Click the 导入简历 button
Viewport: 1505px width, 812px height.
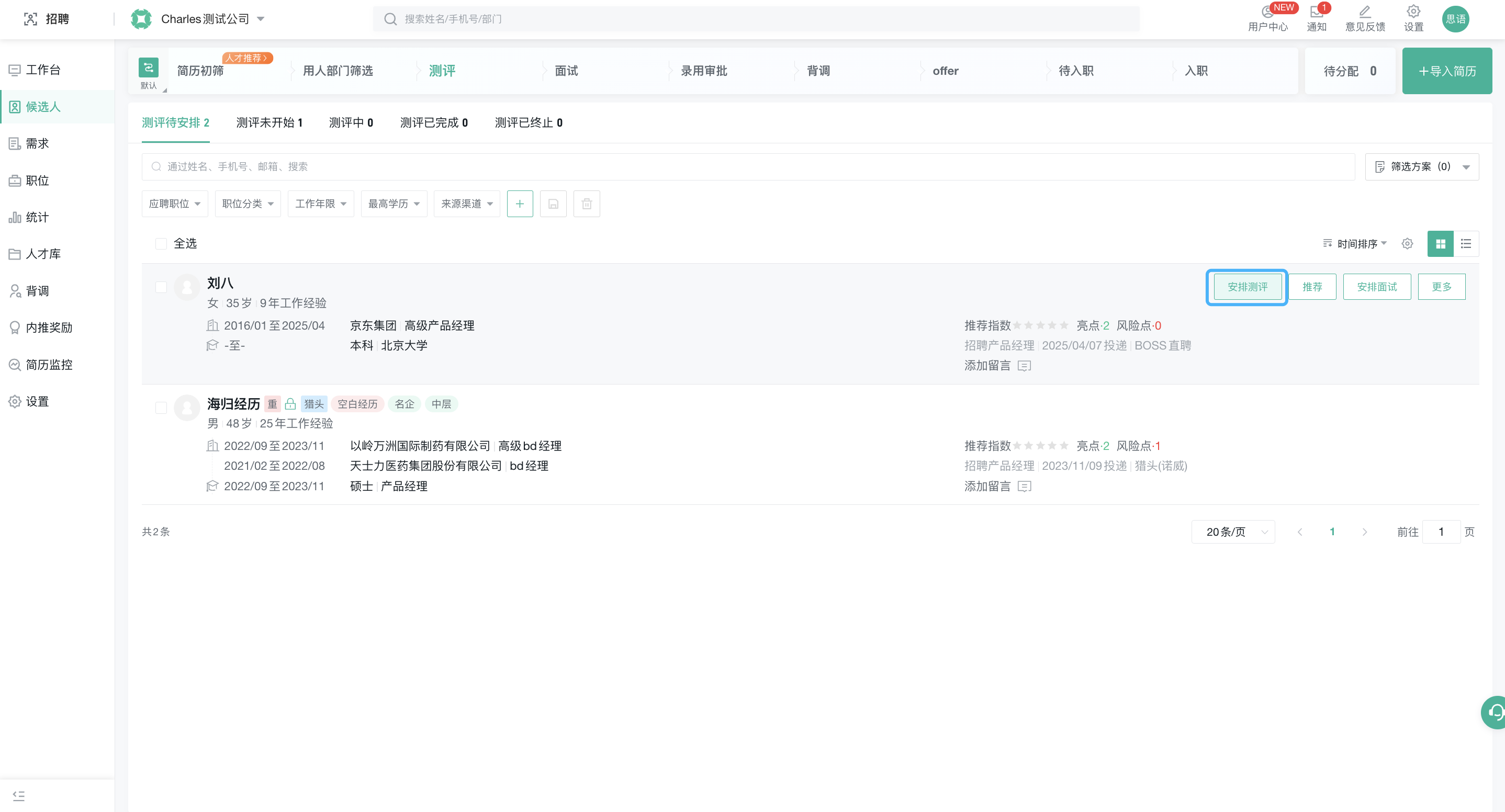pos(1446,71)
